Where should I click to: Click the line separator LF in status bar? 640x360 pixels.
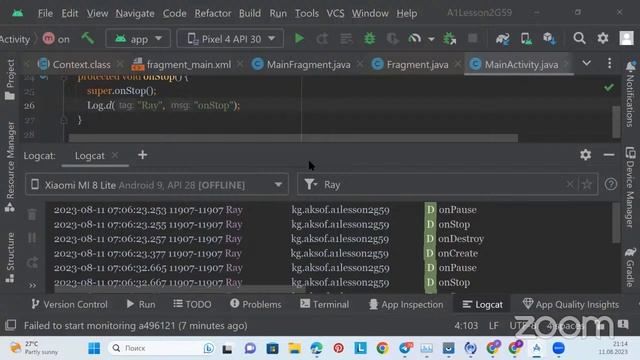(x=494, y=326)
